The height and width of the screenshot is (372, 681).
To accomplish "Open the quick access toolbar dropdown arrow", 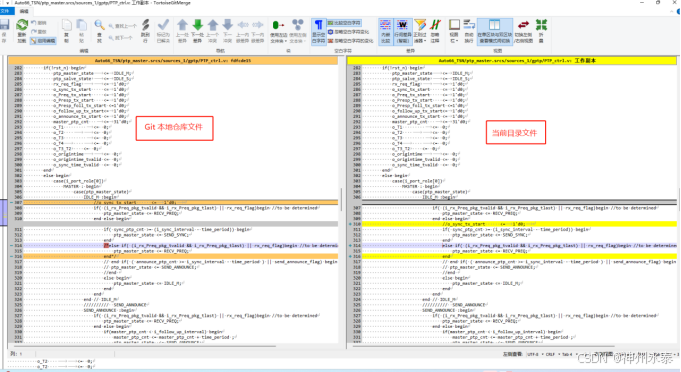I will click(x=7, y=3).
